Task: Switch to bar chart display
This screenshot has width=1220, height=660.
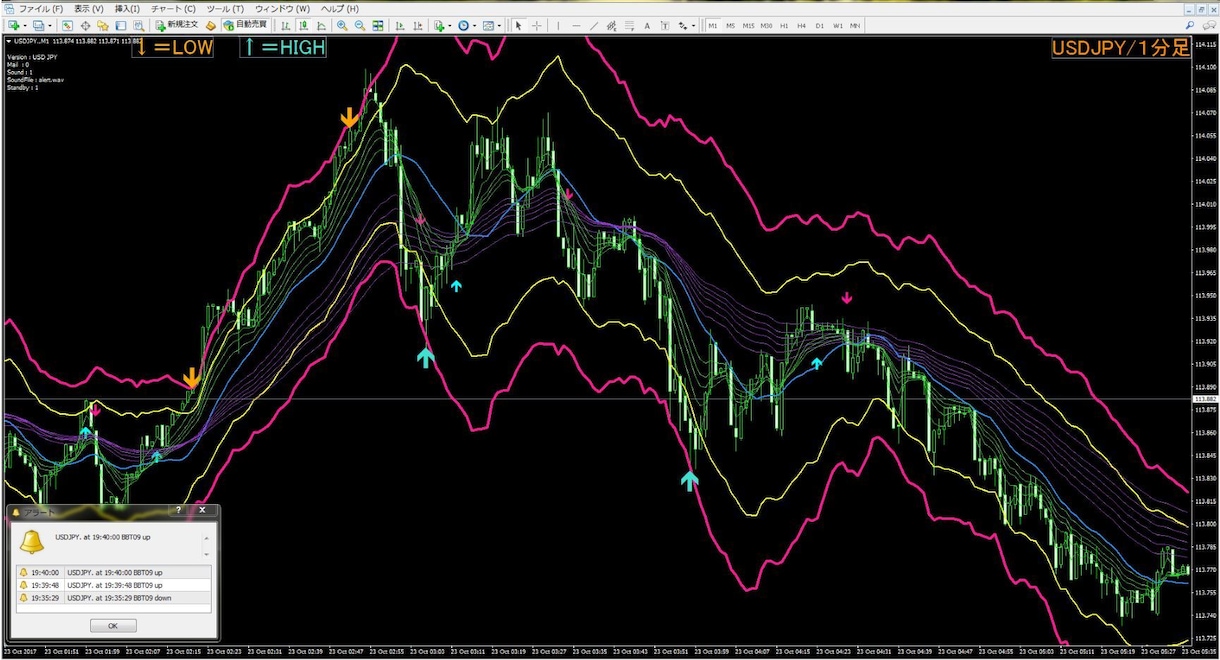Action: (x=285, y=25)
